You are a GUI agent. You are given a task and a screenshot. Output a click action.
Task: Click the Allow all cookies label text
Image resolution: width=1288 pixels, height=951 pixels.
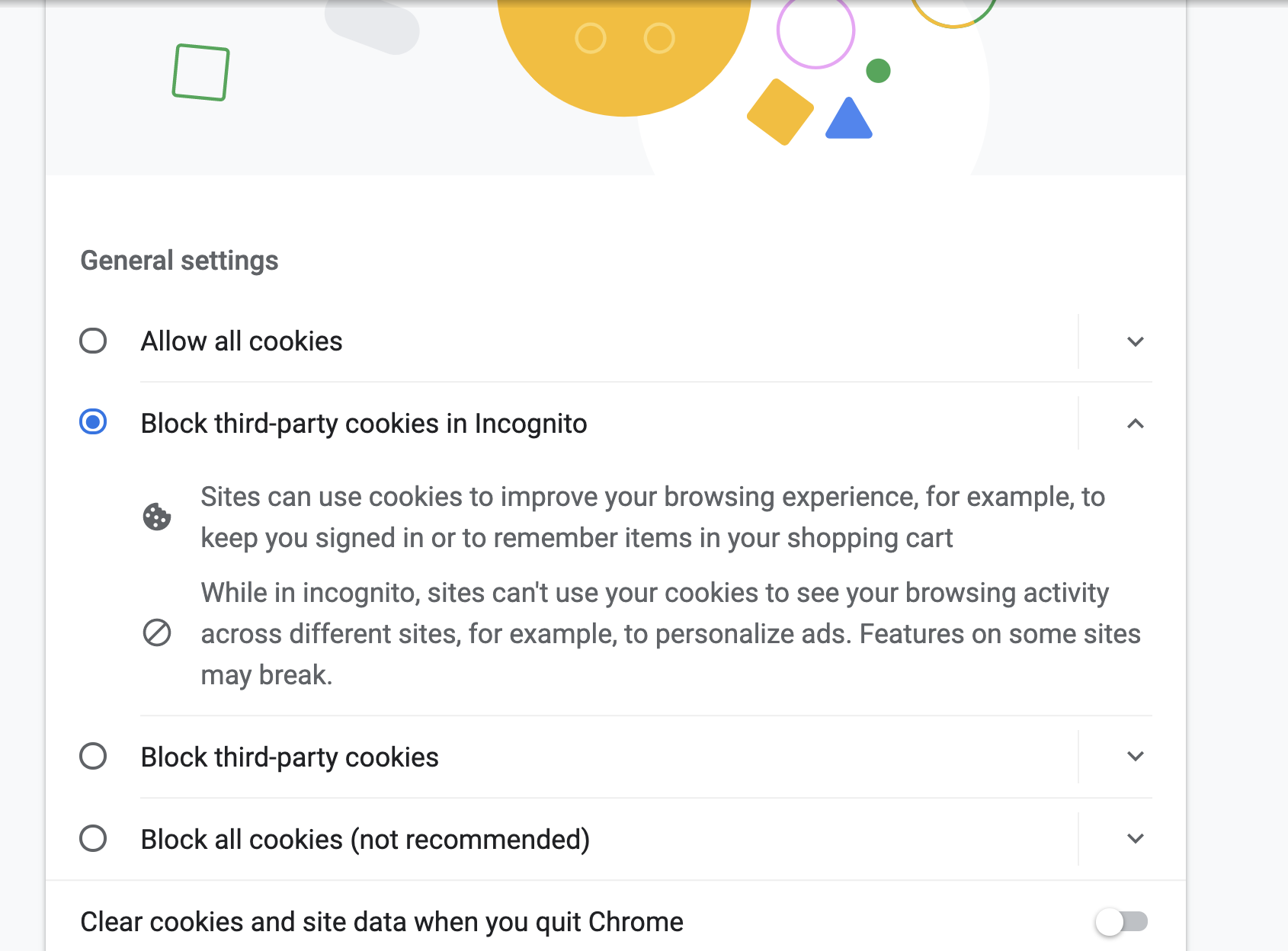(x=242, y=341)
